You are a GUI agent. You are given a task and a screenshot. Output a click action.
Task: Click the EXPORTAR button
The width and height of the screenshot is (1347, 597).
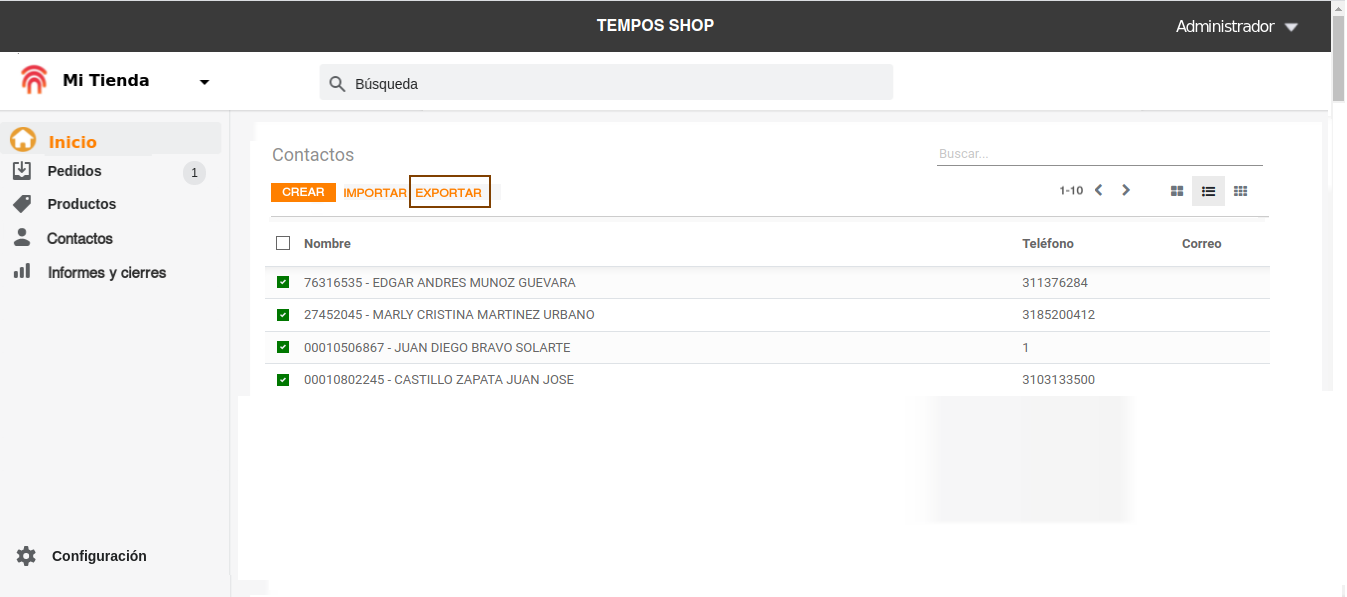449,192
